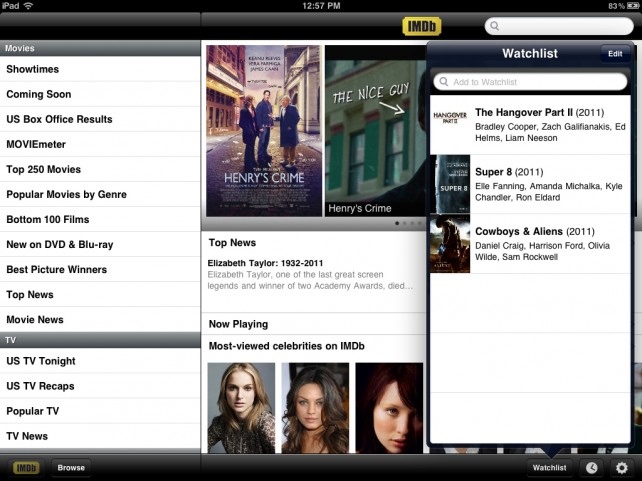Open US TV Tonight
642x481 pixels.
point(100,361)
